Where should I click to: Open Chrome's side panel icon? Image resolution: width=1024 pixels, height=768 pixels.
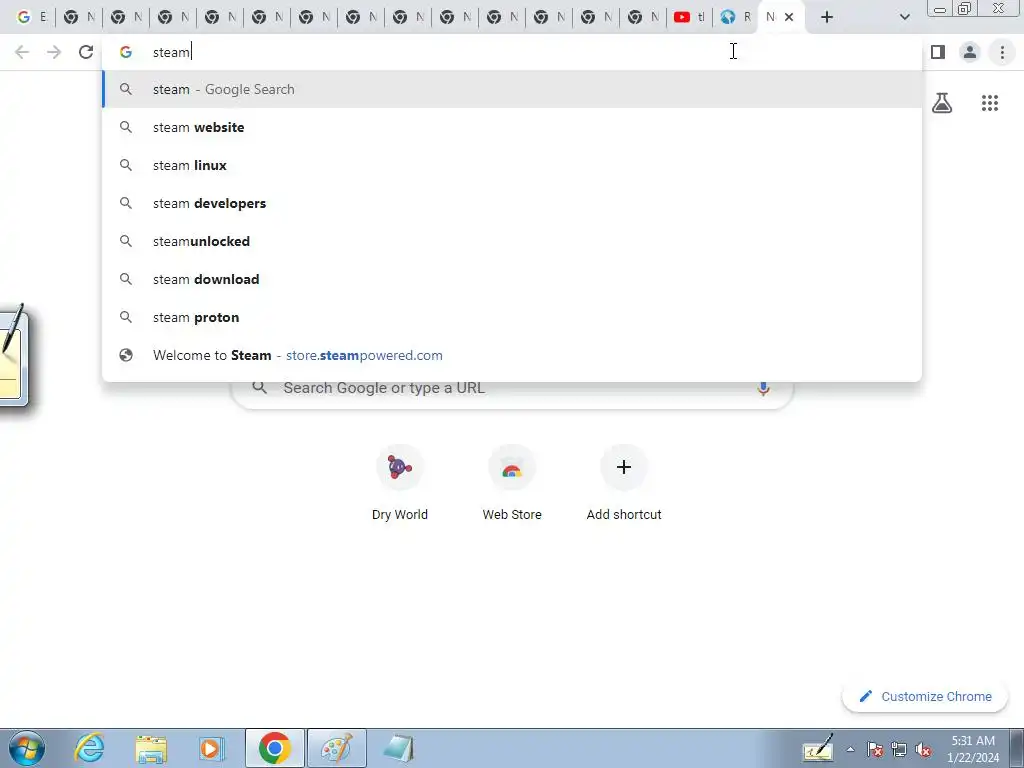(x=938, y=52)
